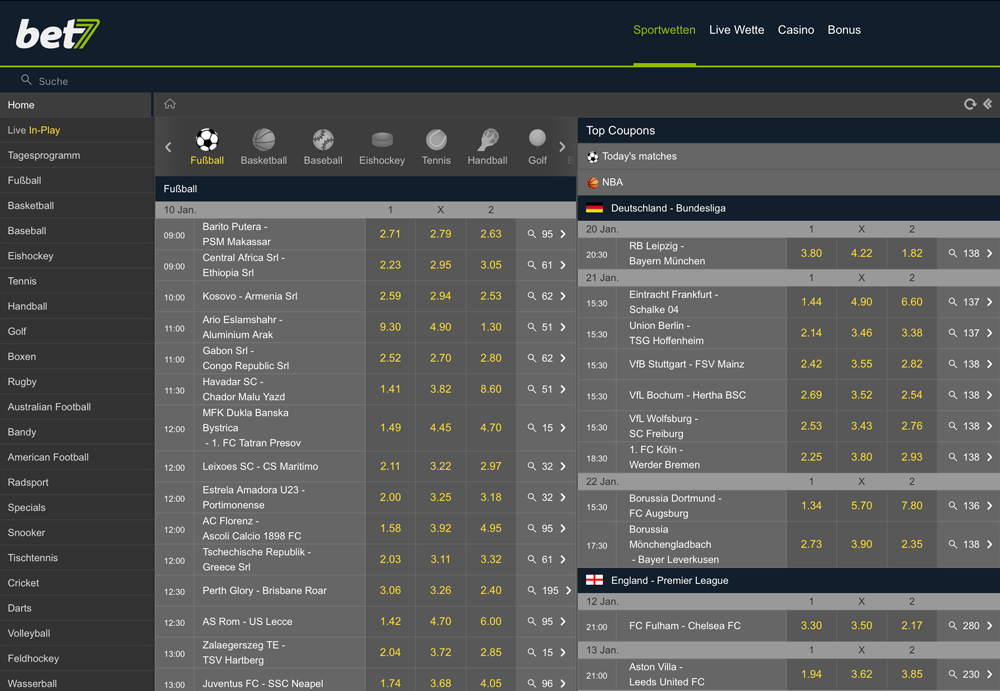
Task: Expand VfB Stuttgart - FSV Mainz arrow
Action: click(989, 364)
